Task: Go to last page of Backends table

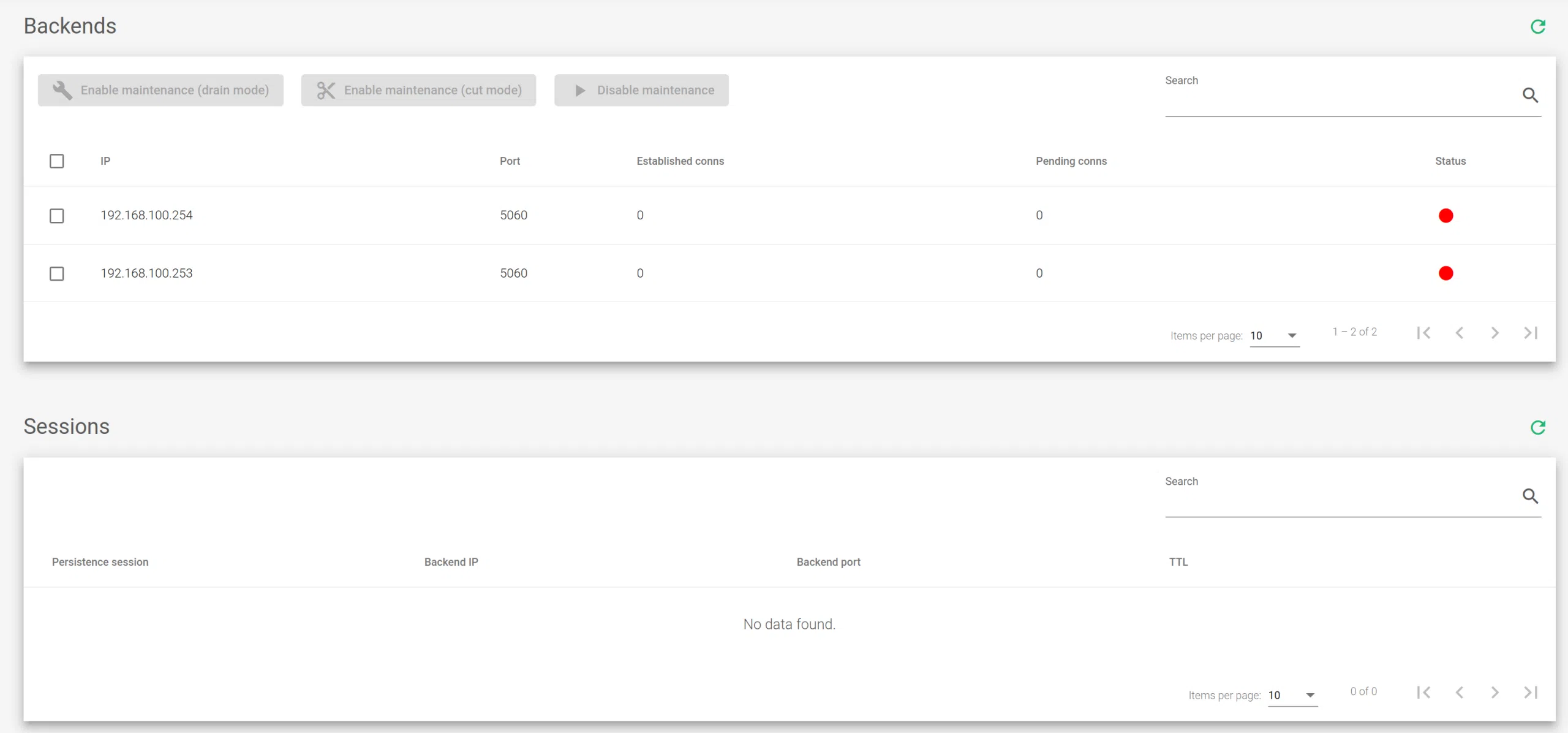Action: [x=1530, y=333]
